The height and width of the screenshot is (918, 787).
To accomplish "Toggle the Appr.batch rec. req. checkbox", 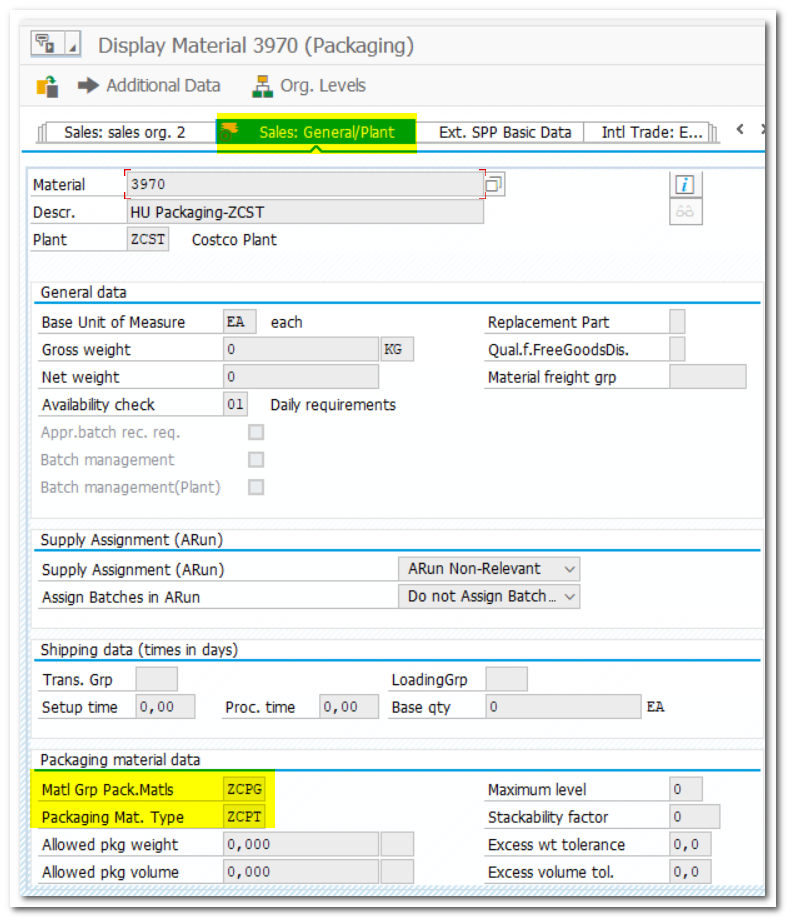I will [256, 433].
